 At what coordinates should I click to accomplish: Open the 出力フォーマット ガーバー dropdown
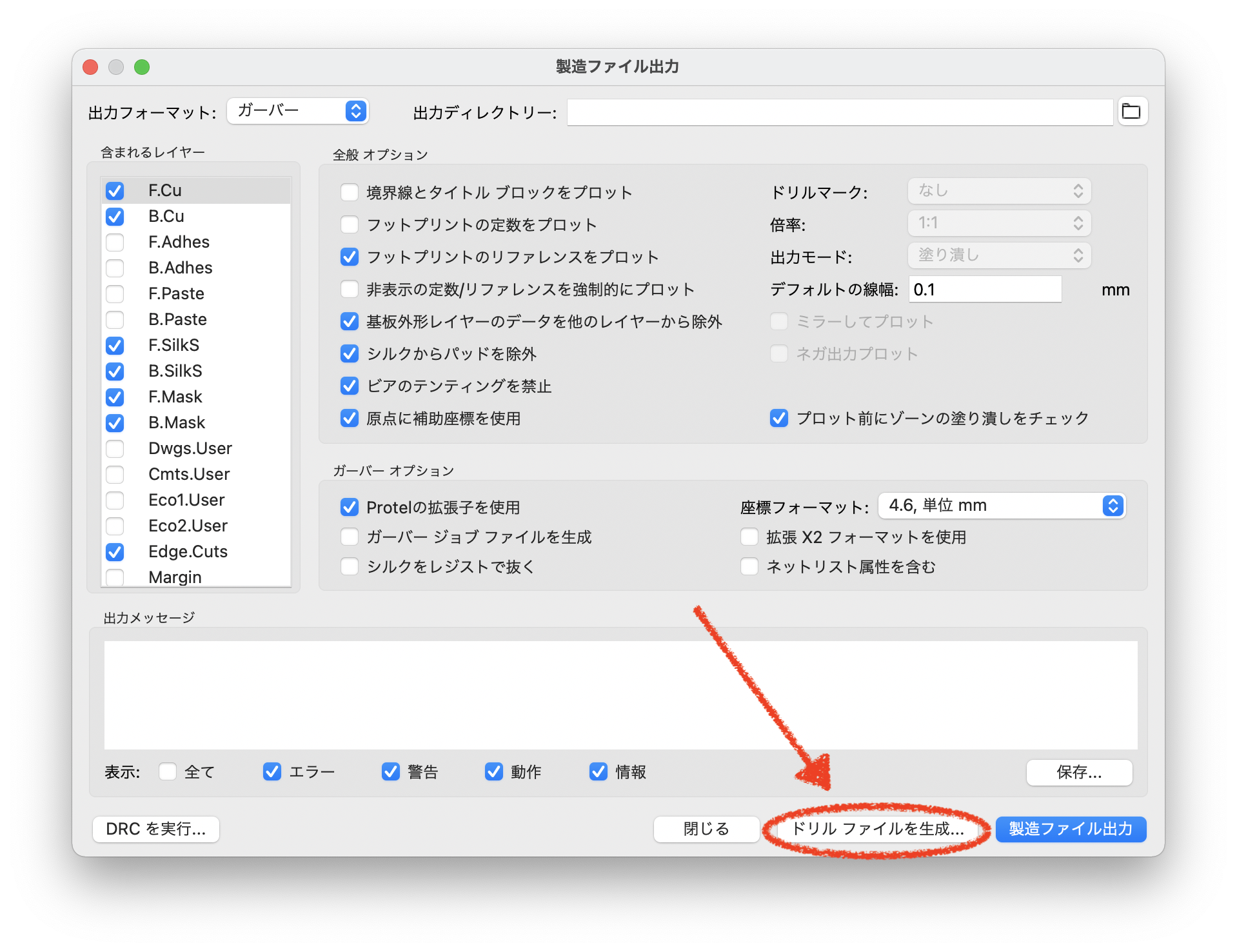[x=297, y=111]
